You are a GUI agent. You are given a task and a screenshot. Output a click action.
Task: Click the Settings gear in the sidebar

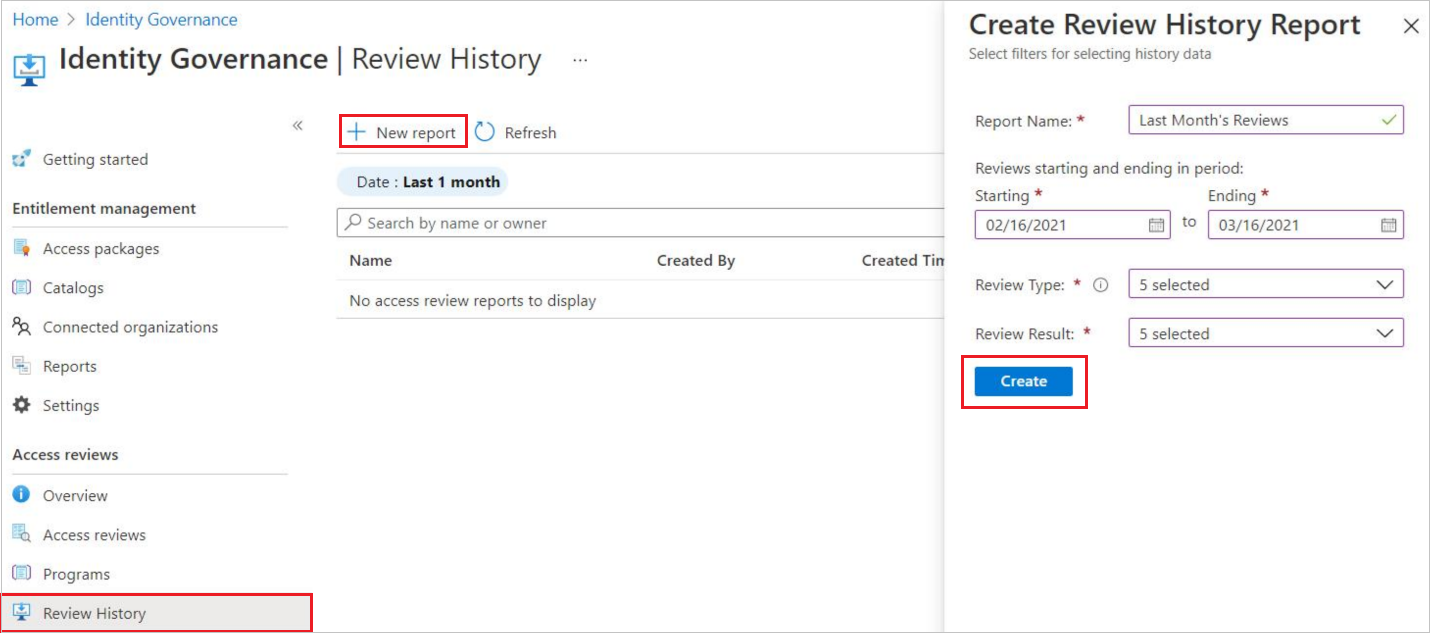(x=27, y=405)
